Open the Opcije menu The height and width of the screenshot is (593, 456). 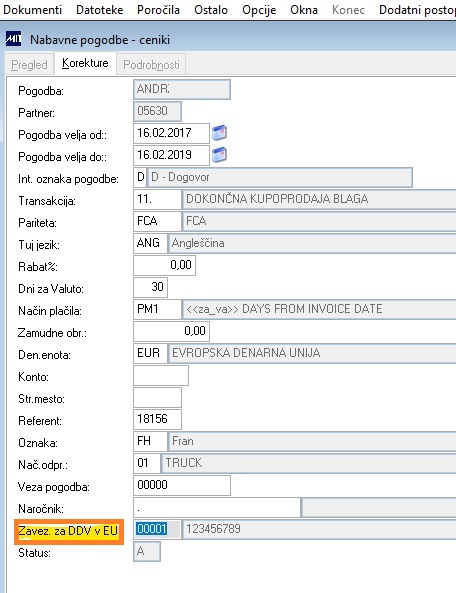coord(259,10)
